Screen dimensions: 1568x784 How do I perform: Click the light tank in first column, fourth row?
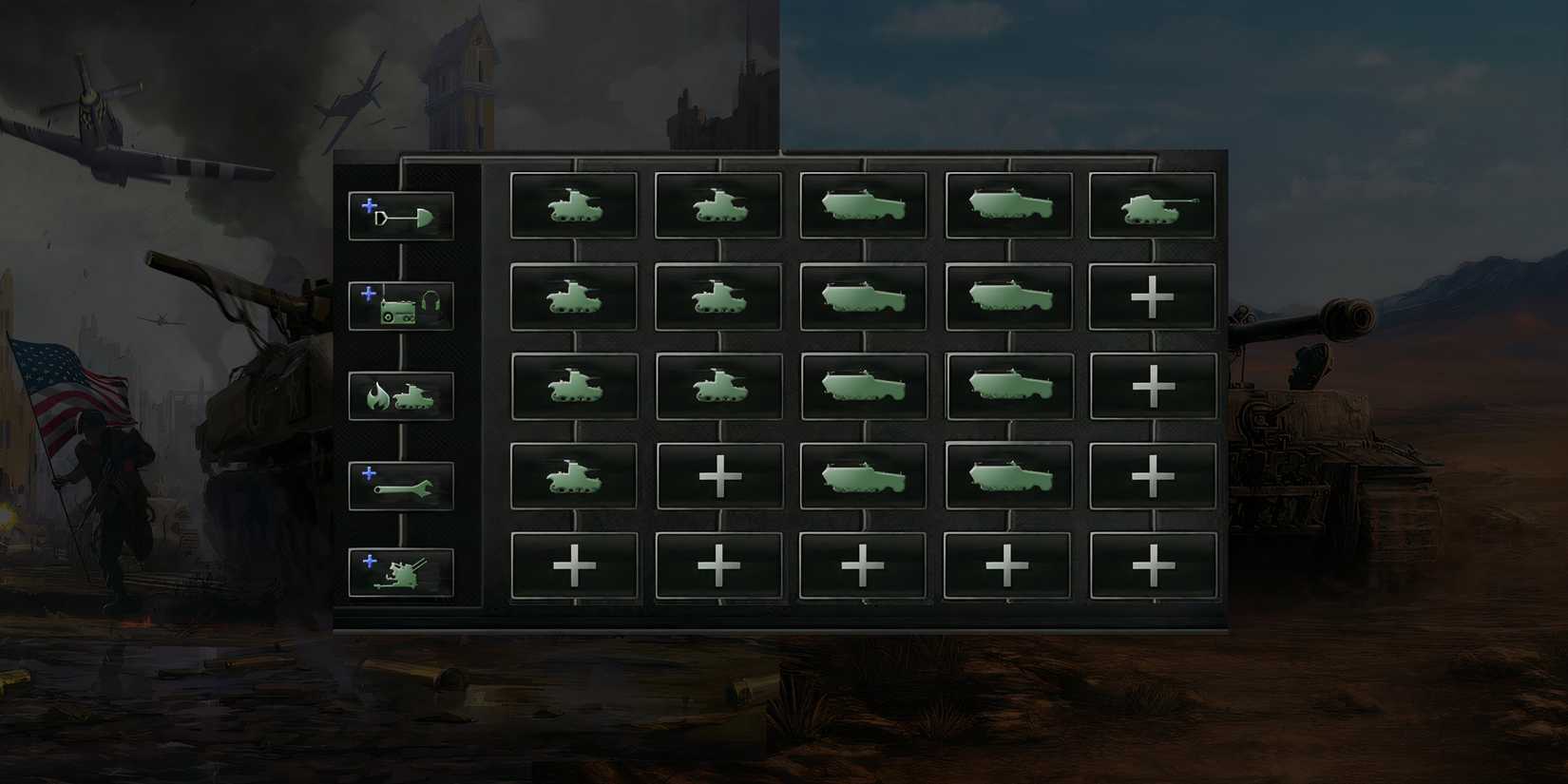pos(574,476)
